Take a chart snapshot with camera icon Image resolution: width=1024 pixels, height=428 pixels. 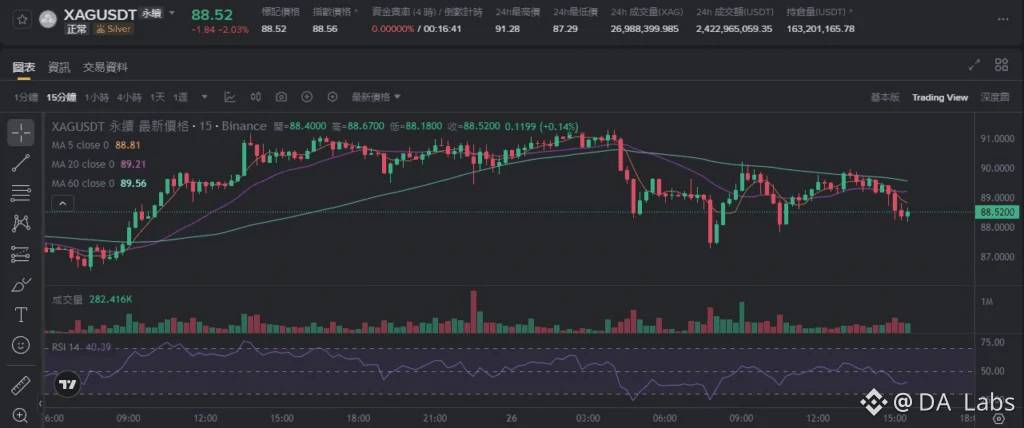(281, 97)
